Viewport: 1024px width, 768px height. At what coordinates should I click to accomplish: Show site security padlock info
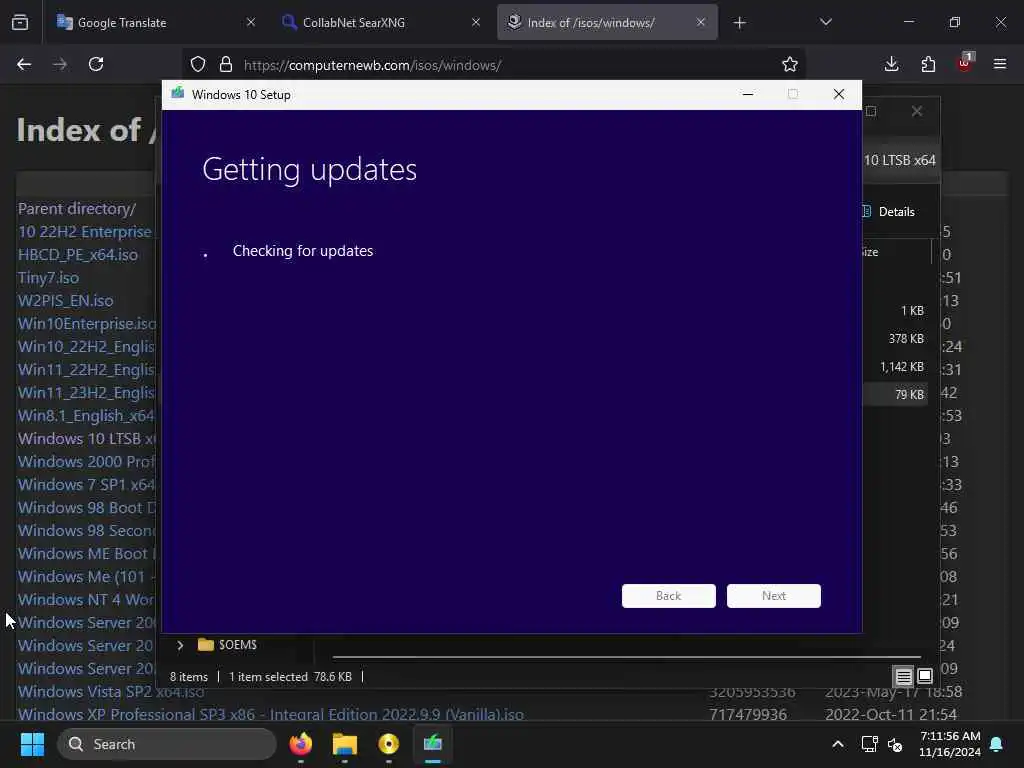coord(226,65)
